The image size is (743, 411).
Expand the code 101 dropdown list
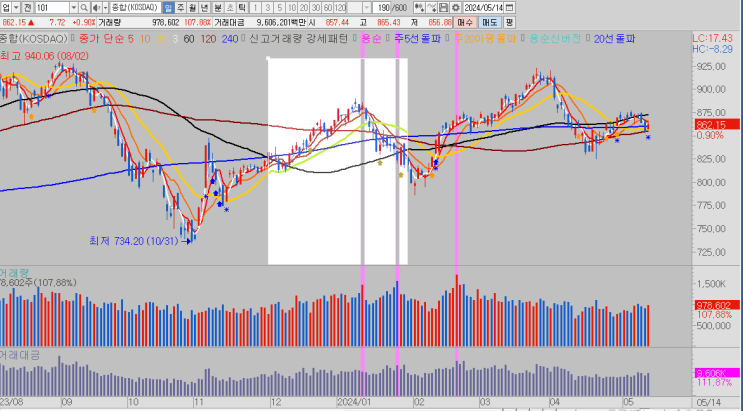tap(73, 8)
